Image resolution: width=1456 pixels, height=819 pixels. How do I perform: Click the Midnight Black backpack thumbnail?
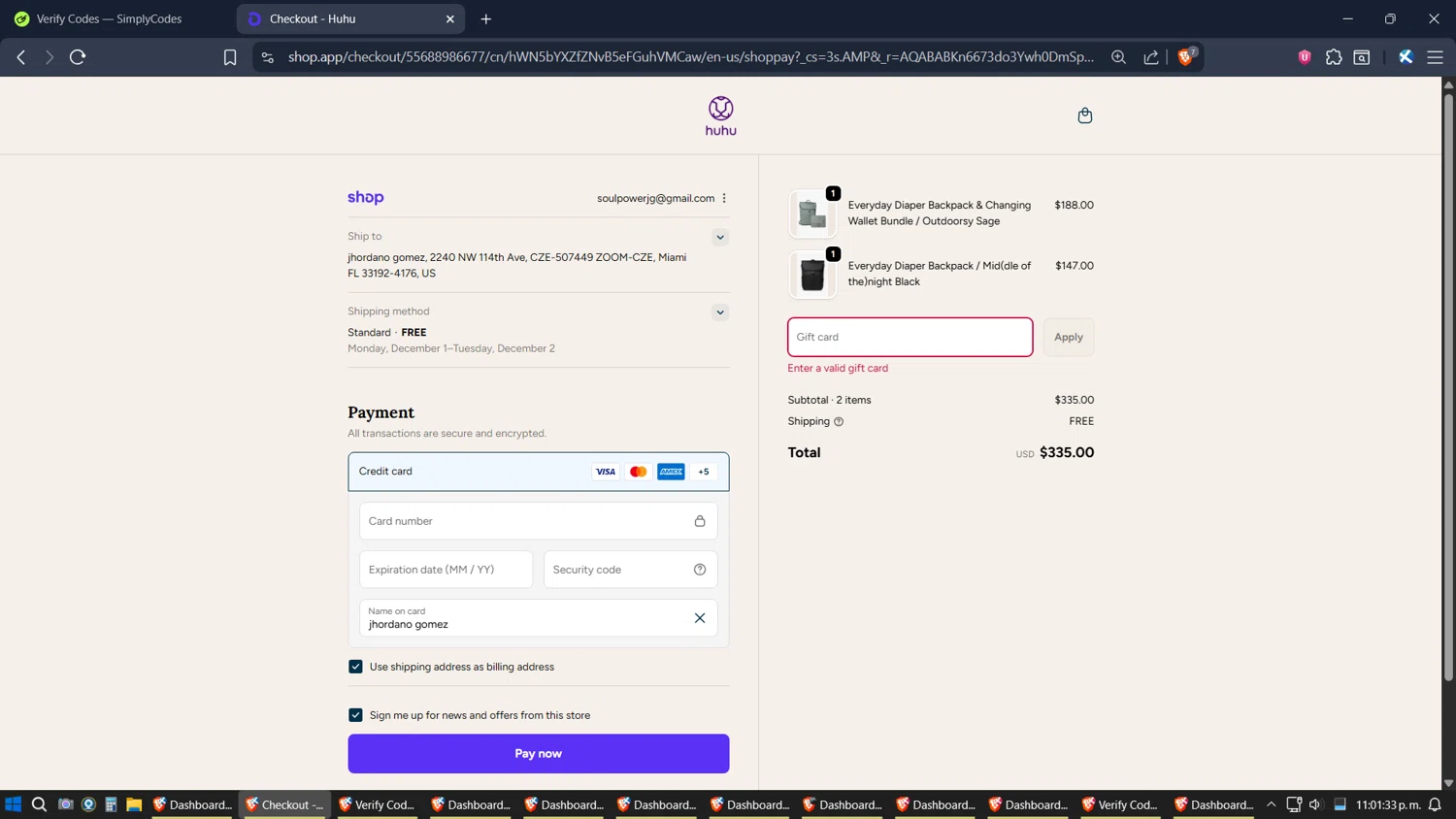[x=812, y=275]
